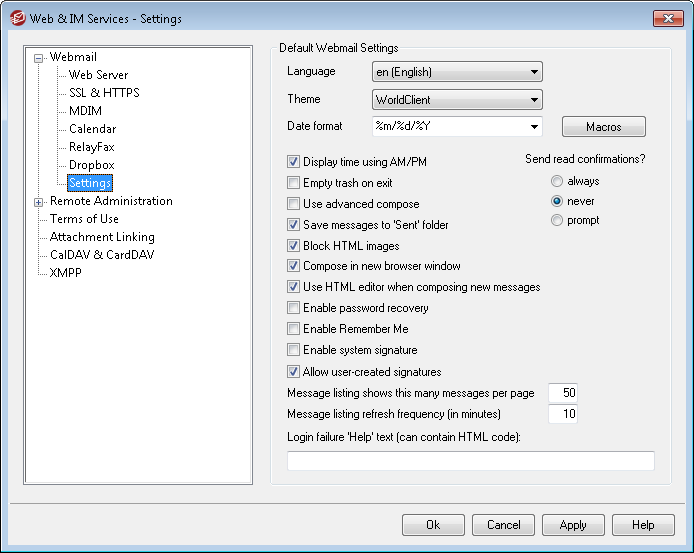The height and width of the screenshot is (553, 694).
Task: Uncheck Display time using AM/PM
Action: [x=294, y=162]
